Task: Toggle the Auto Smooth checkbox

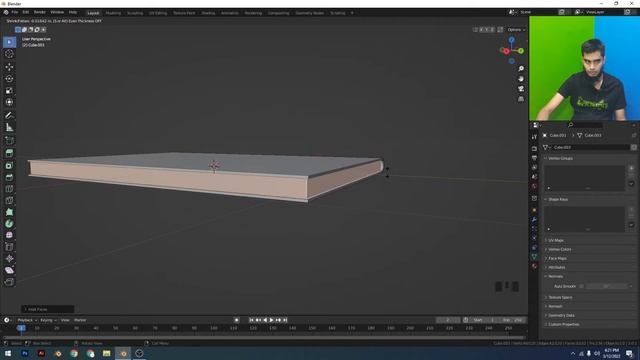Action: 581,286
